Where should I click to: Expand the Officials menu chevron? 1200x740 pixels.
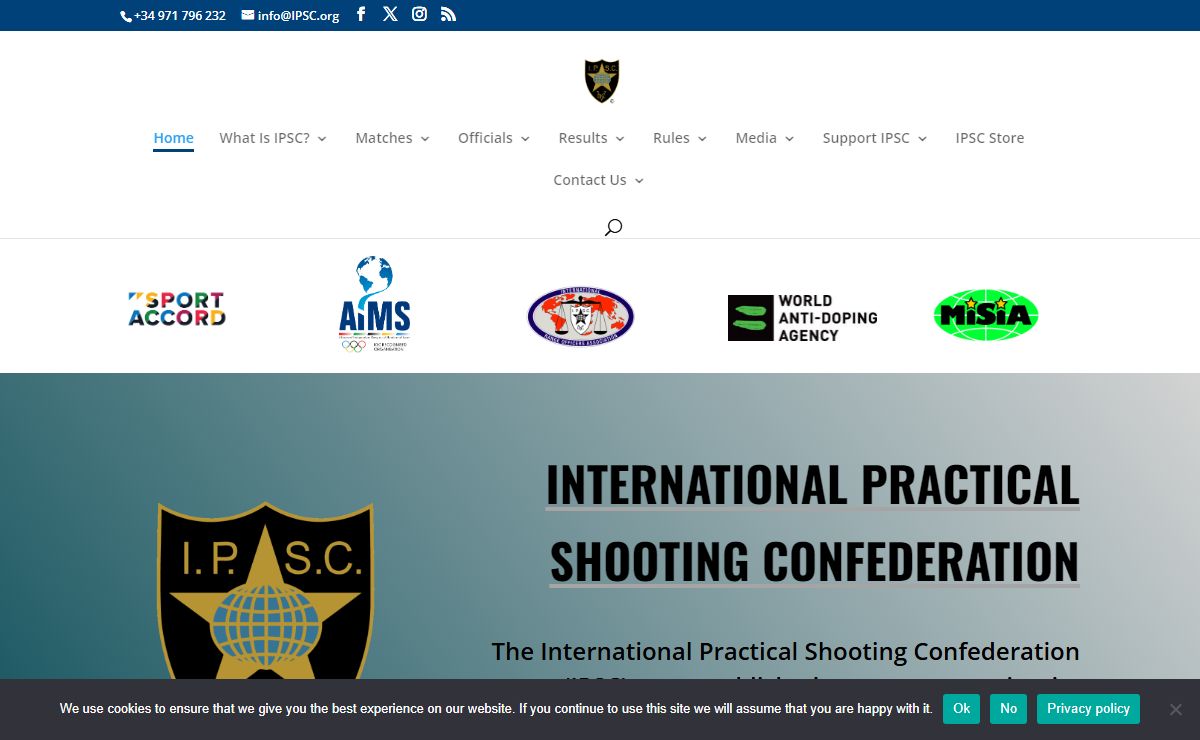(525, 139)
